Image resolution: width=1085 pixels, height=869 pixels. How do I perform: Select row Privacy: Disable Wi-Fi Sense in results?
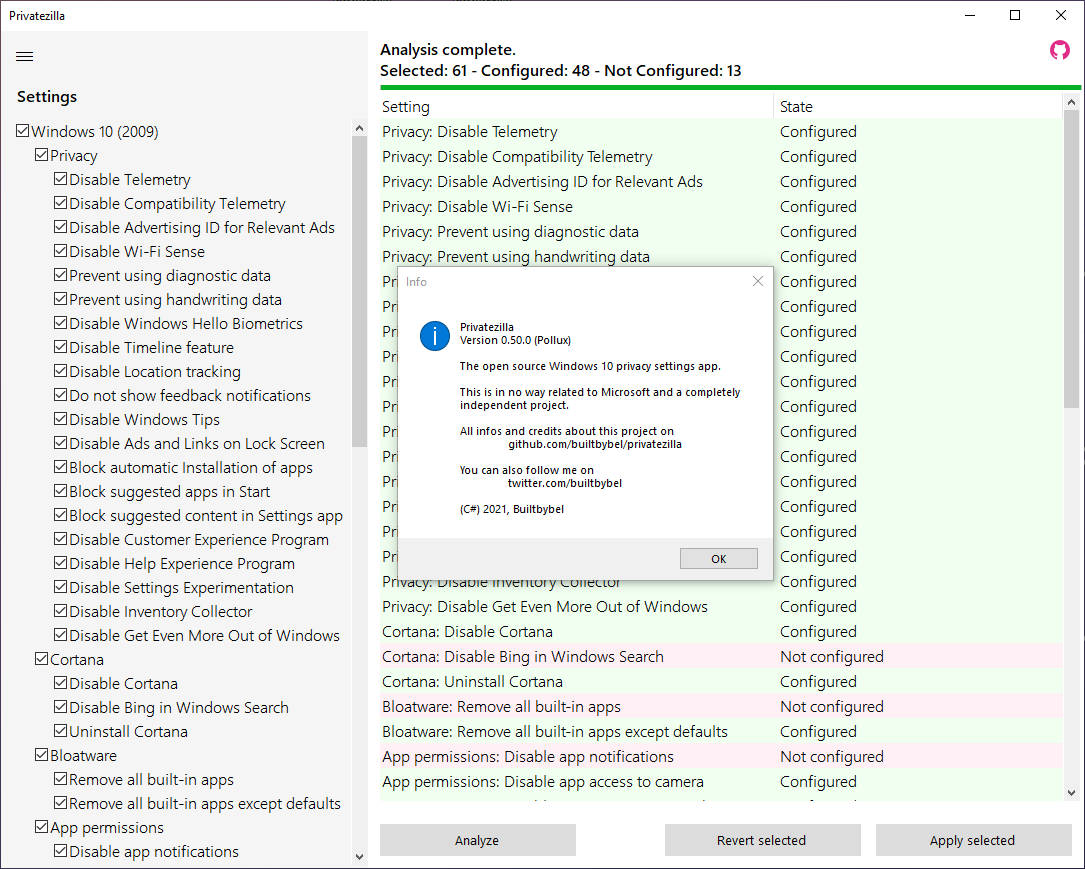721,206
